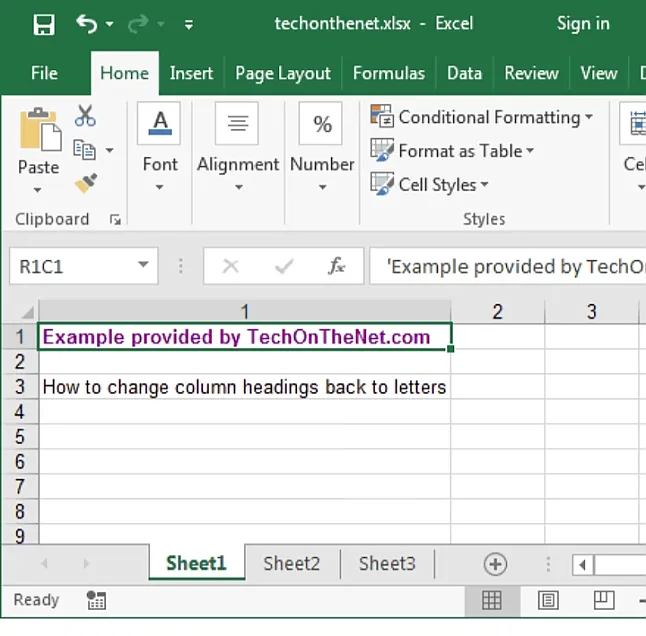Open Customize Quick Access Toolbar menu
Image resolution: width=646 pixels, height=636 pixels.
click(x=189, y=25)
